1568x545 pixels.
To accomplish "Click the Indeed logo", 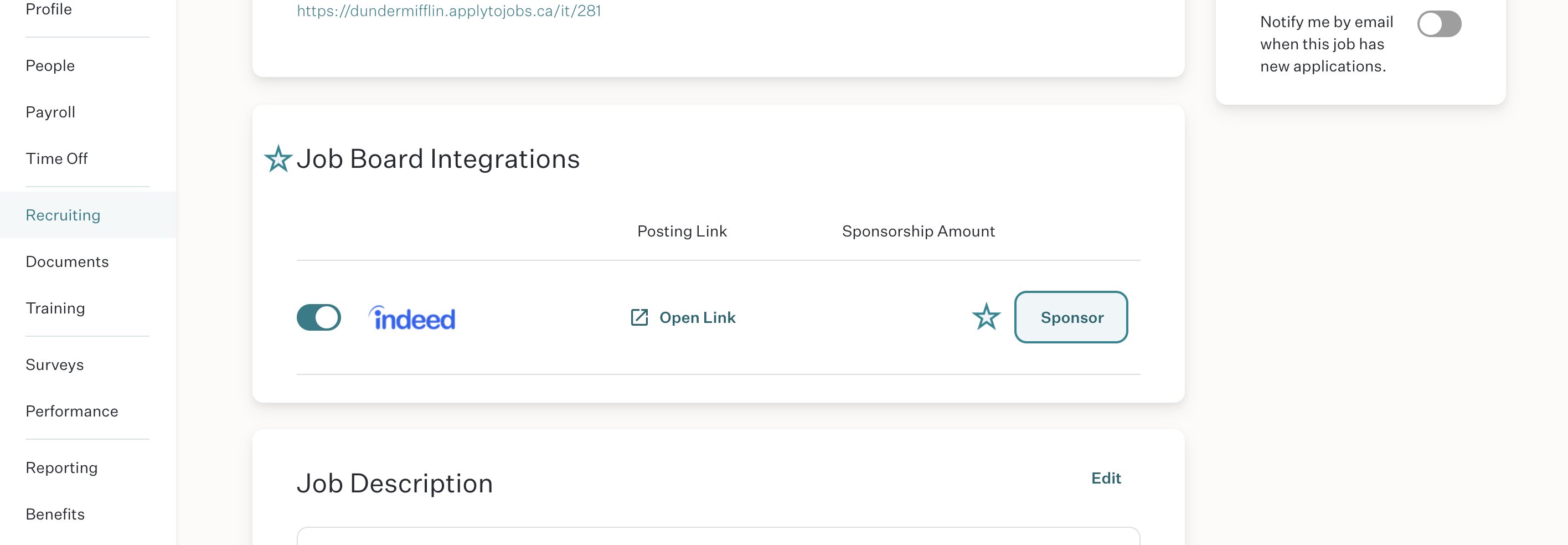I will (x=412, y=318).
